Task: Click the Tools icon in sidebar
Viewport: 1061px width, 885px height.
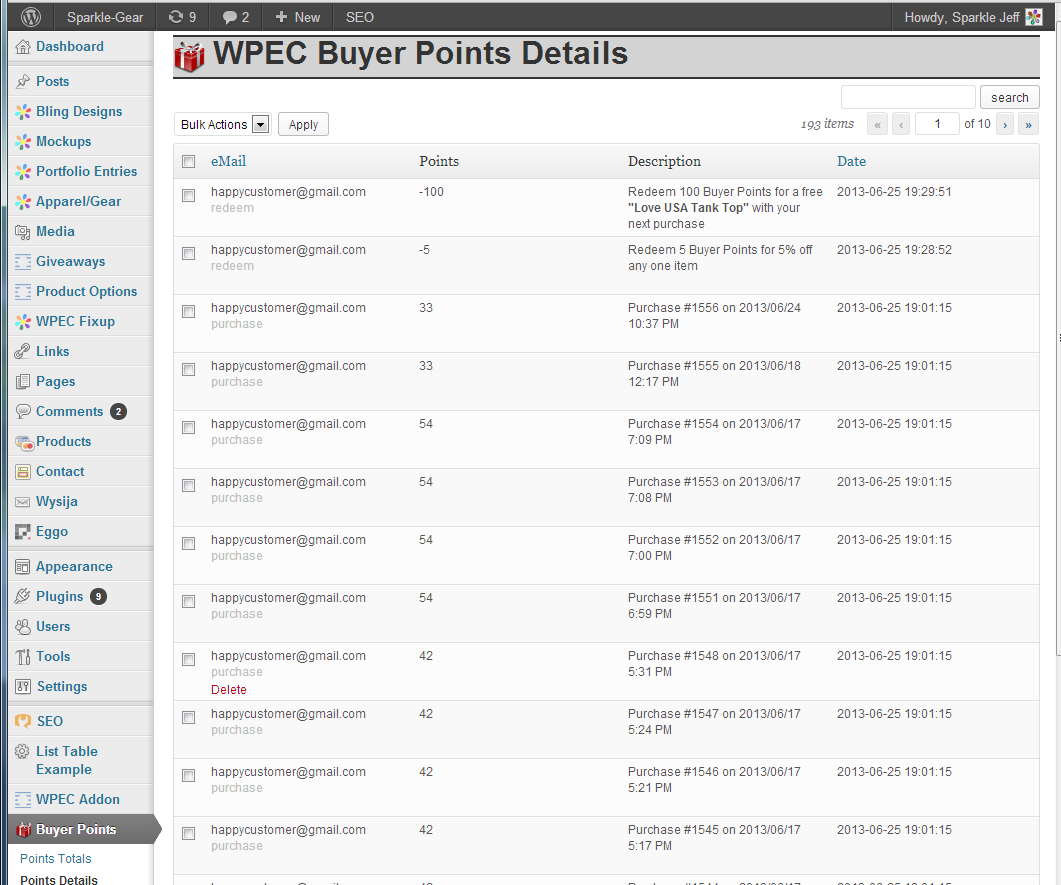Action: [23, 657]
